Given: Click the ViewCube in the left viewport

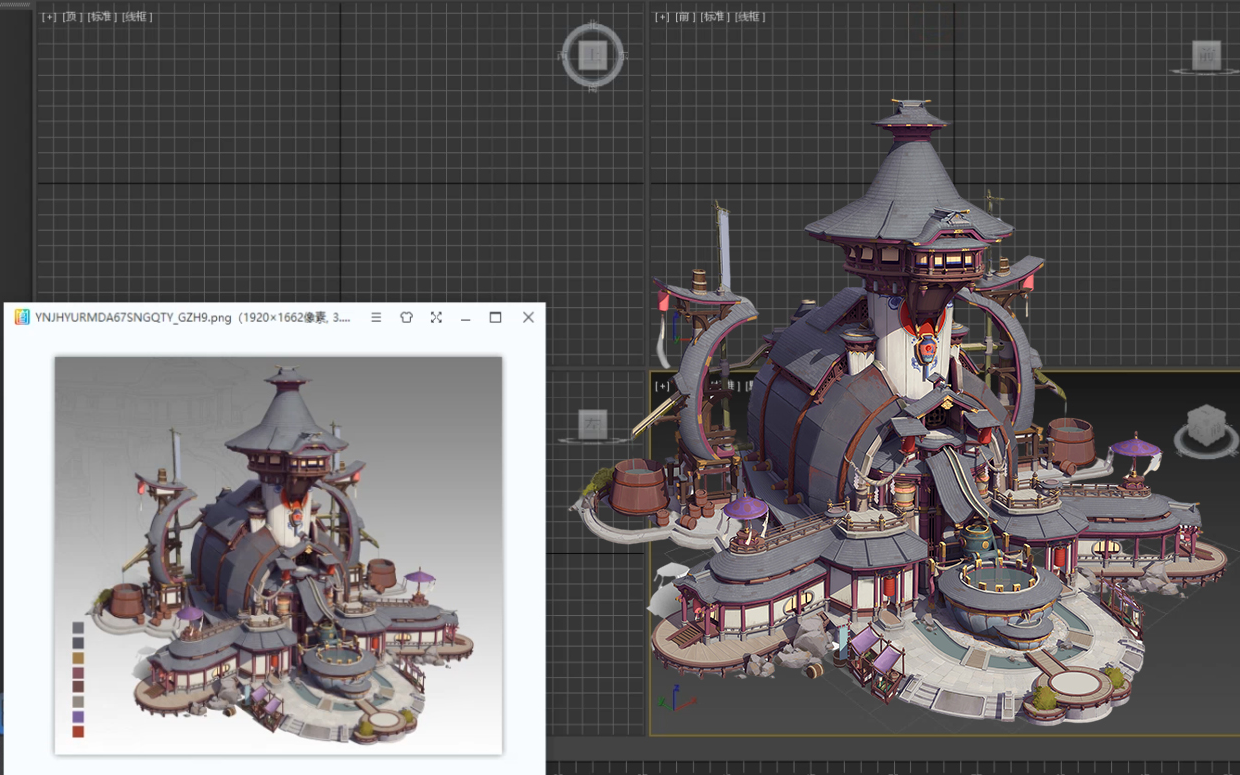Looking at the screenshot, I should tap(593, 423).
